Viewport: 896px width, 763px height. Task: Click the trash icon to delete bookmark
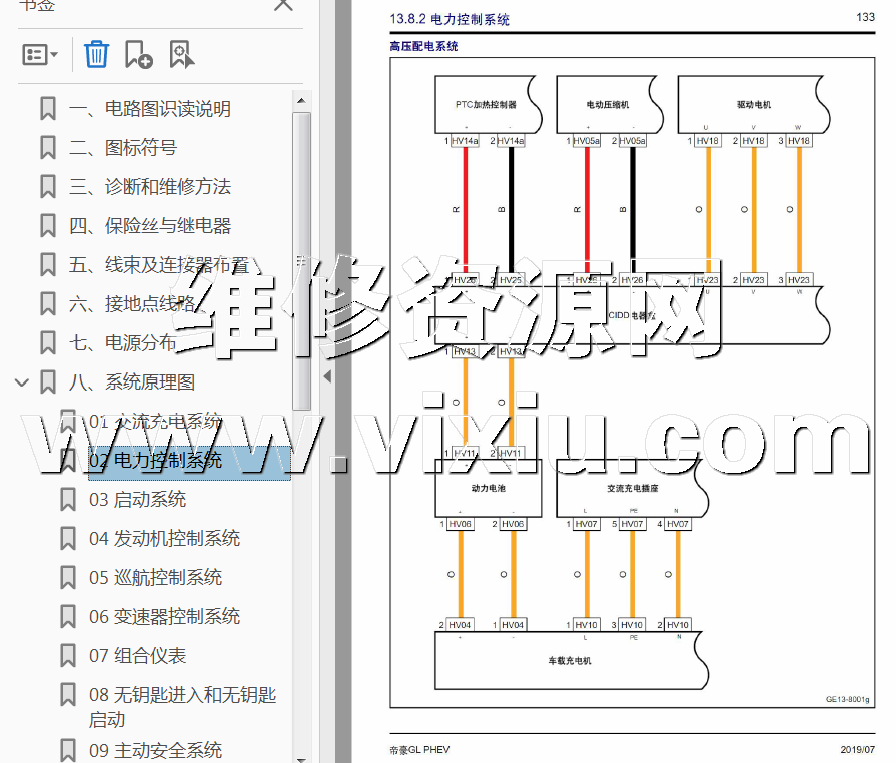point(96,54)
